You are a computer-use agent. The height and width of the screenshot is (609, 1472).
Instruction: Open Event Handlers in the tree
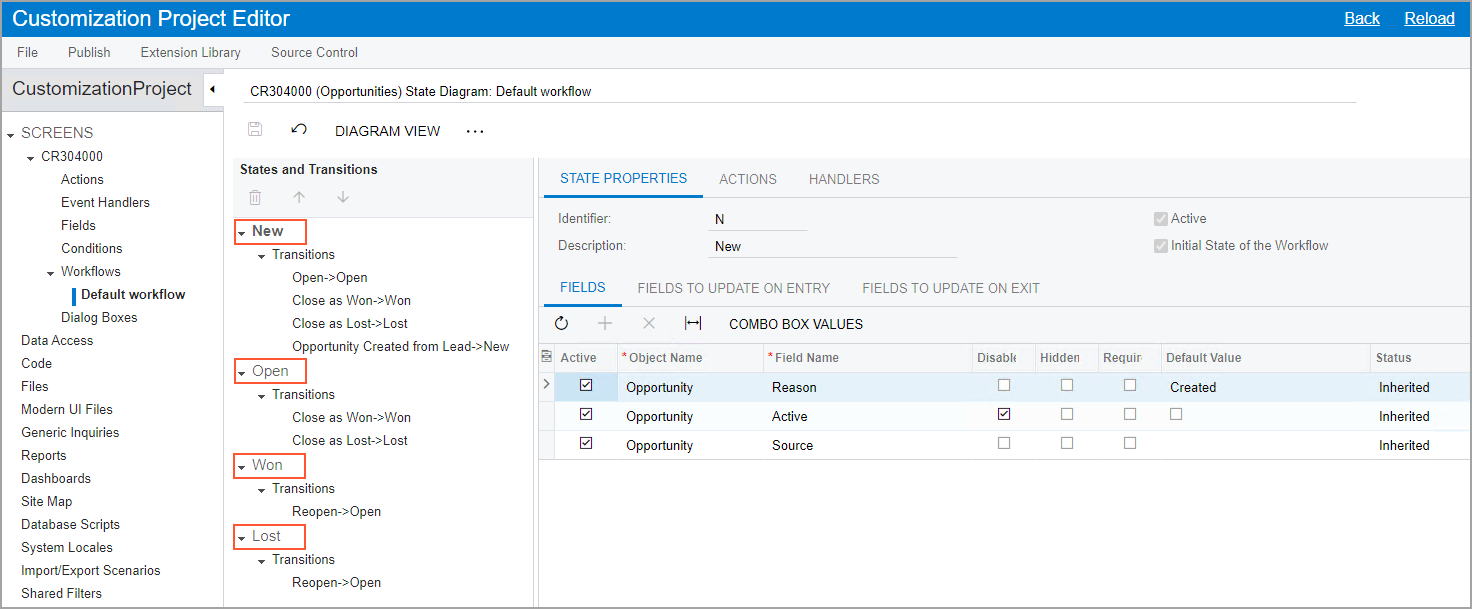pyautogui.click(x=105, y=202)
